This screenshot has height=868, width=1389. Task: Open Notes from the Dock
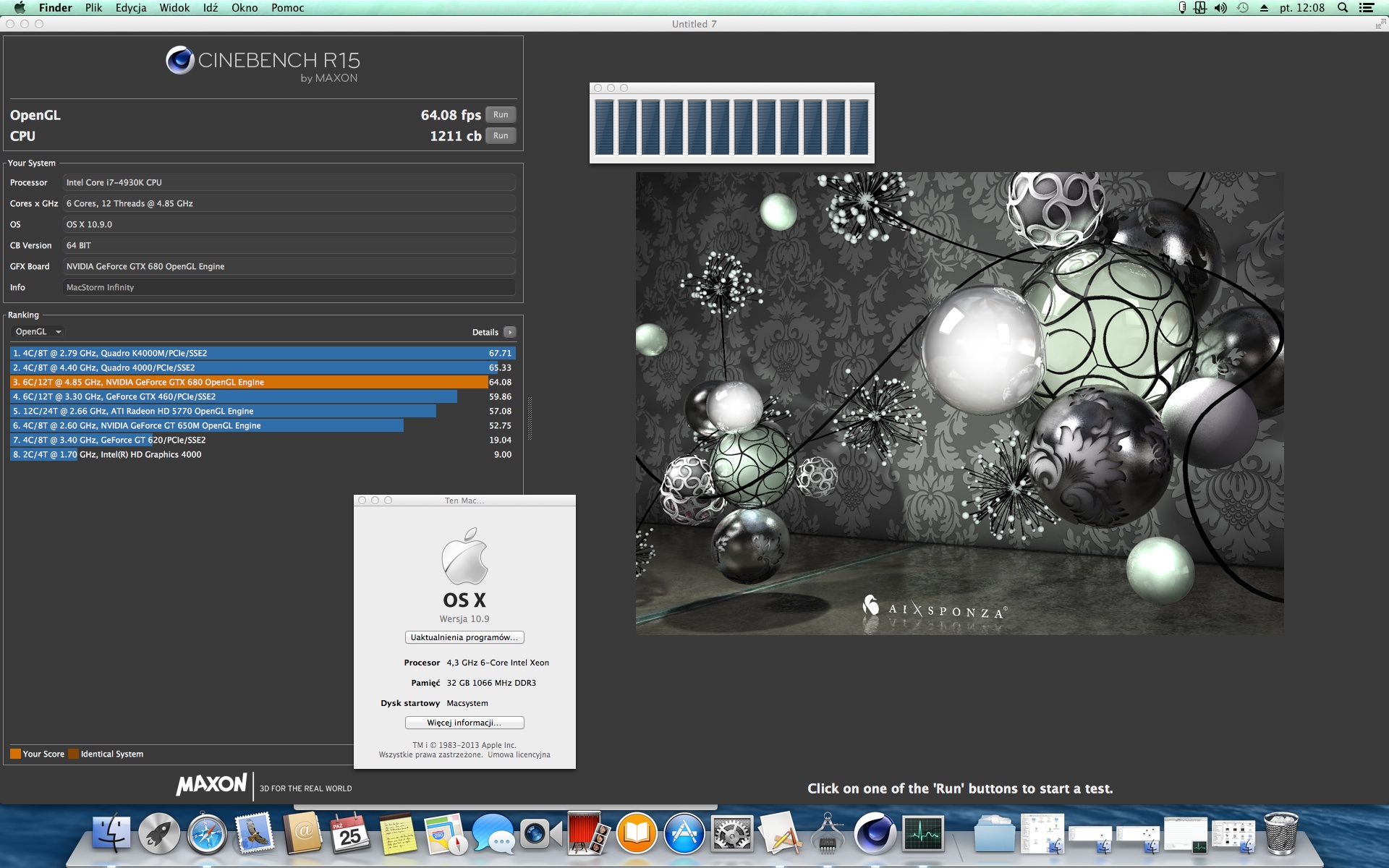pyautogui.click(x=398, y=834)
